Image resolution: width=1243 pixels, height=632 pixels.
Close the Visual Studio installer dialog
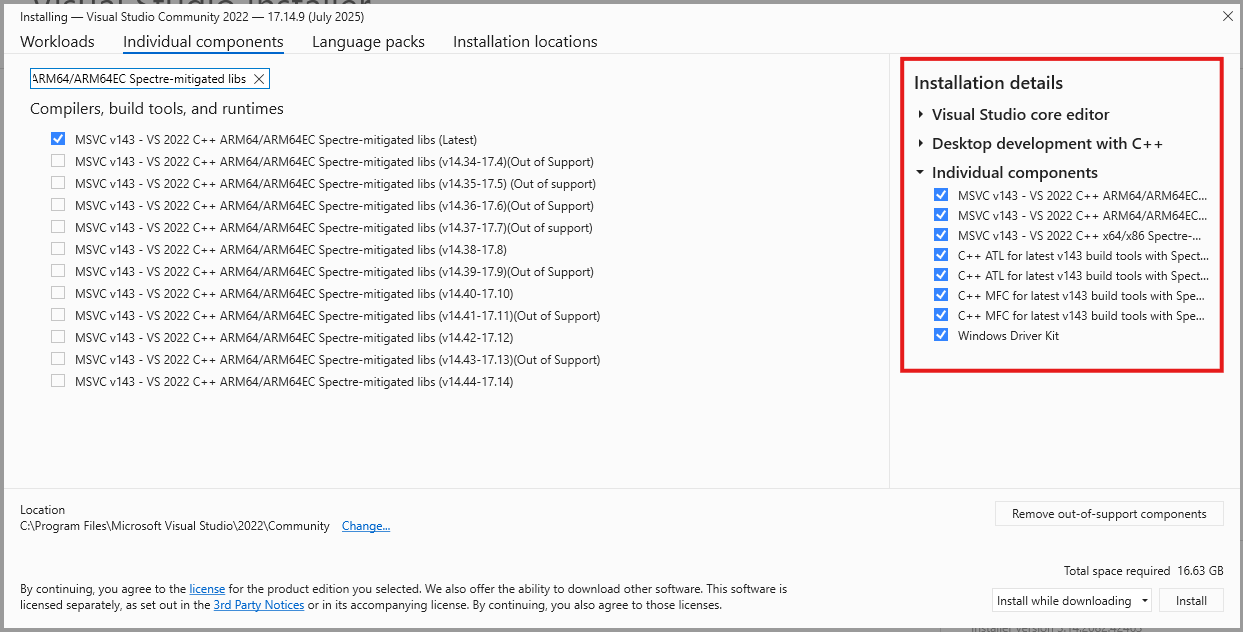pyautogui.click(x=1227, y=17)
